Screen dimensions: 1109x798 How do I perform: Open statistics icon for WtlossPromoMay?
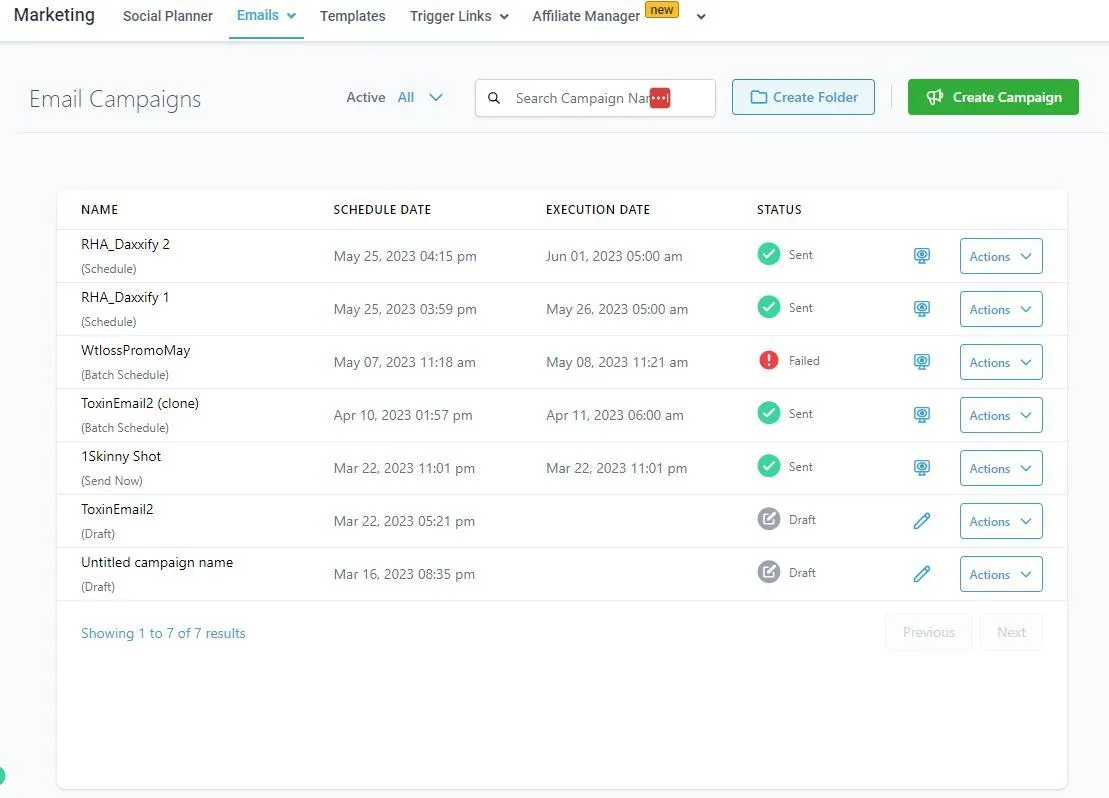pos(921,362)
